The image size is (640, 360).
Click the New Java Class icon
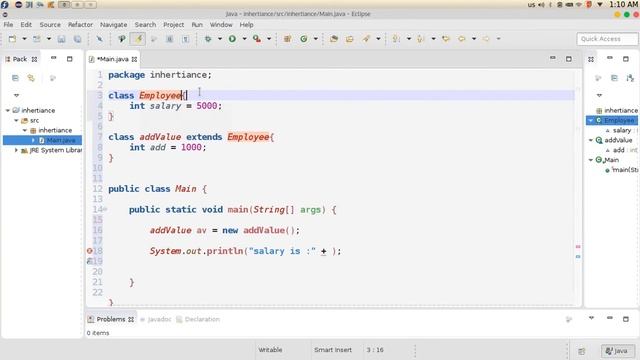(304, 39)
